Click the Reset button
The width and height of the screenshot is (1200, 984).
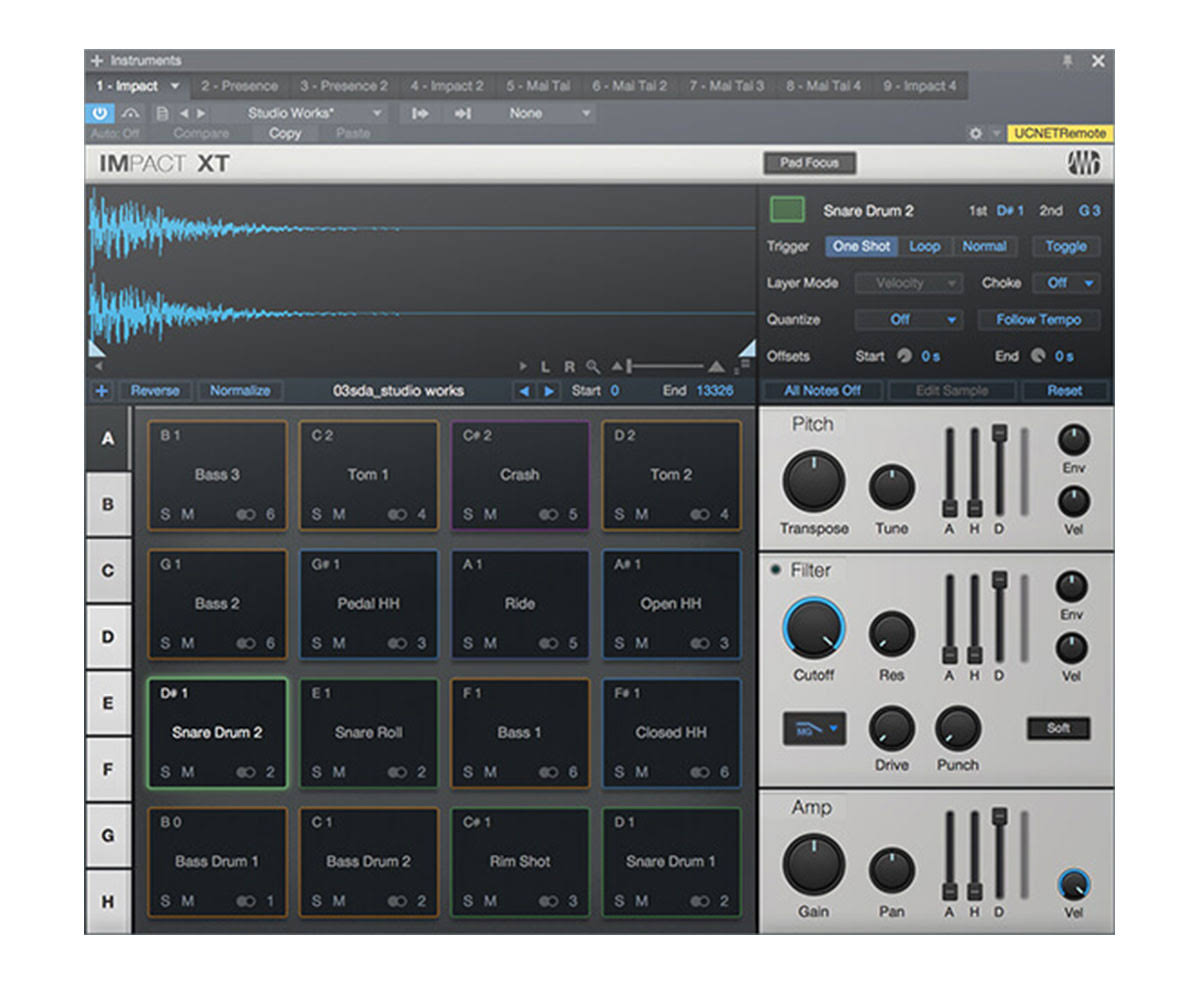click(x=1064, y=391)
